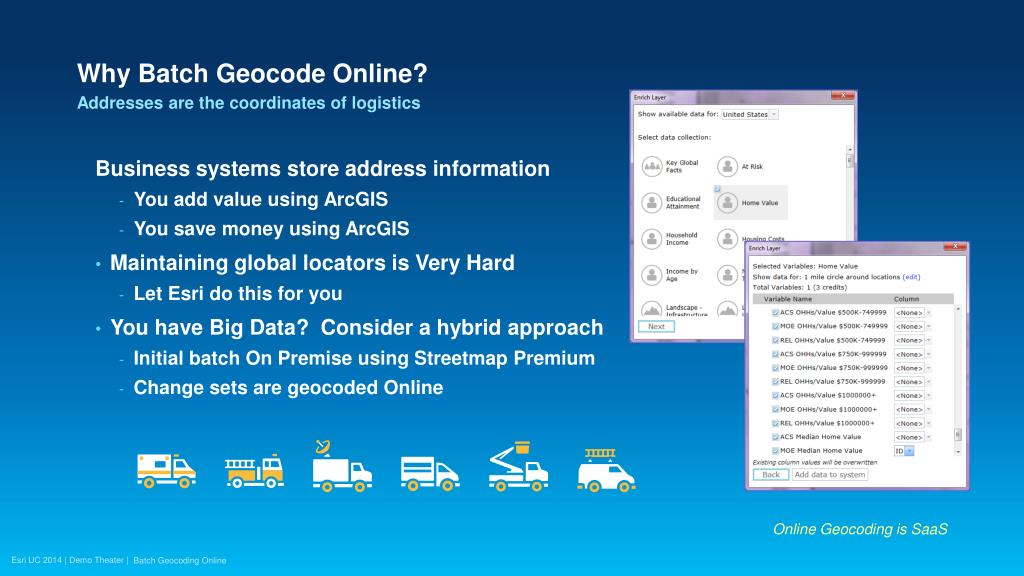The height and width of the screenshot is (576, 1024).
Task: Choose the Educational Attainment data collection
Action: click(652, 203)
